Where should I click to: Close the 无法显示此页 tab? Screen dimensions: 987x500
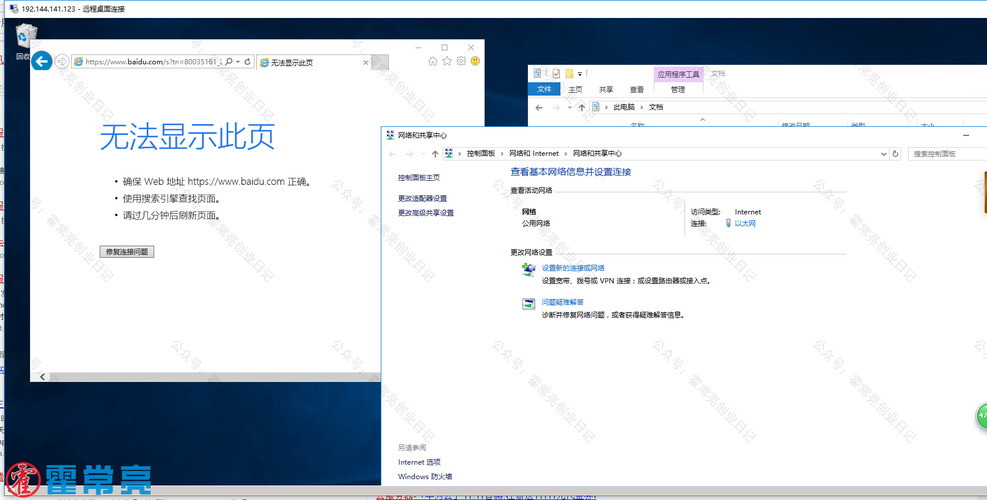point(365,62)
